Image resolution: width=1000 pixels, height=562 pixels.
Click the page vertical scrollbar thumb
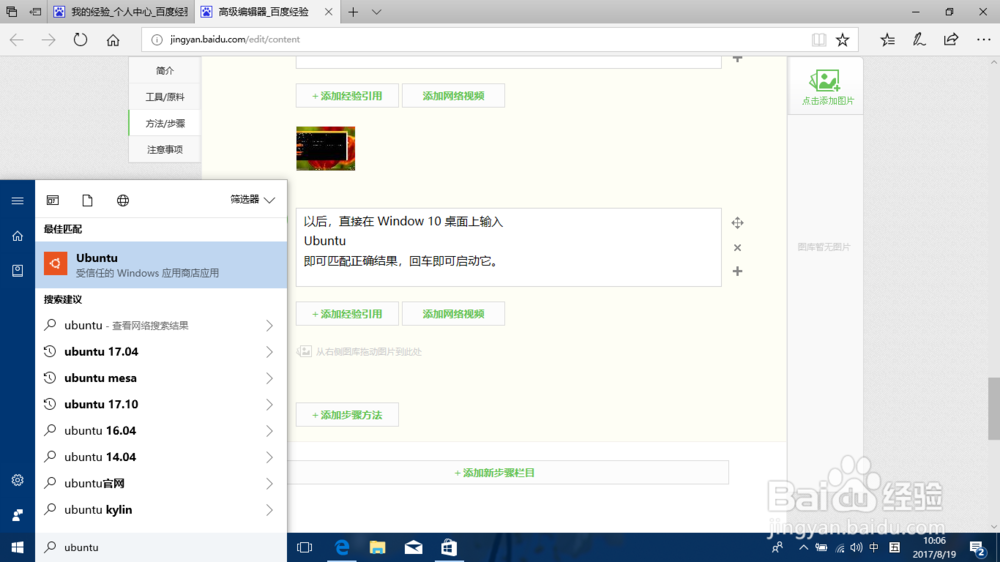pos(994,408)
